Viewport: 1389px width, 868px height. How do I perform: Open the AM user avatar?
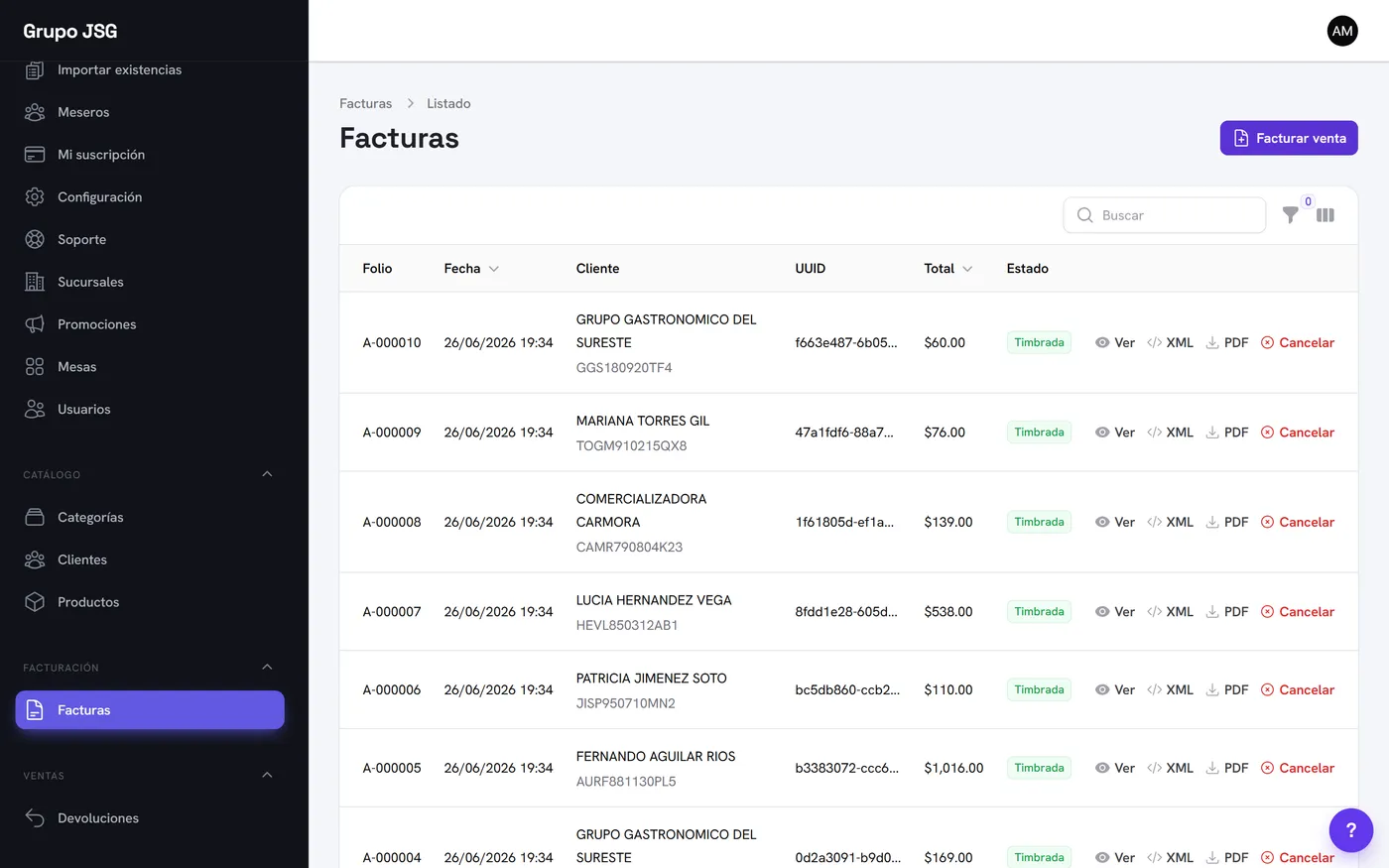(1342, 31)
